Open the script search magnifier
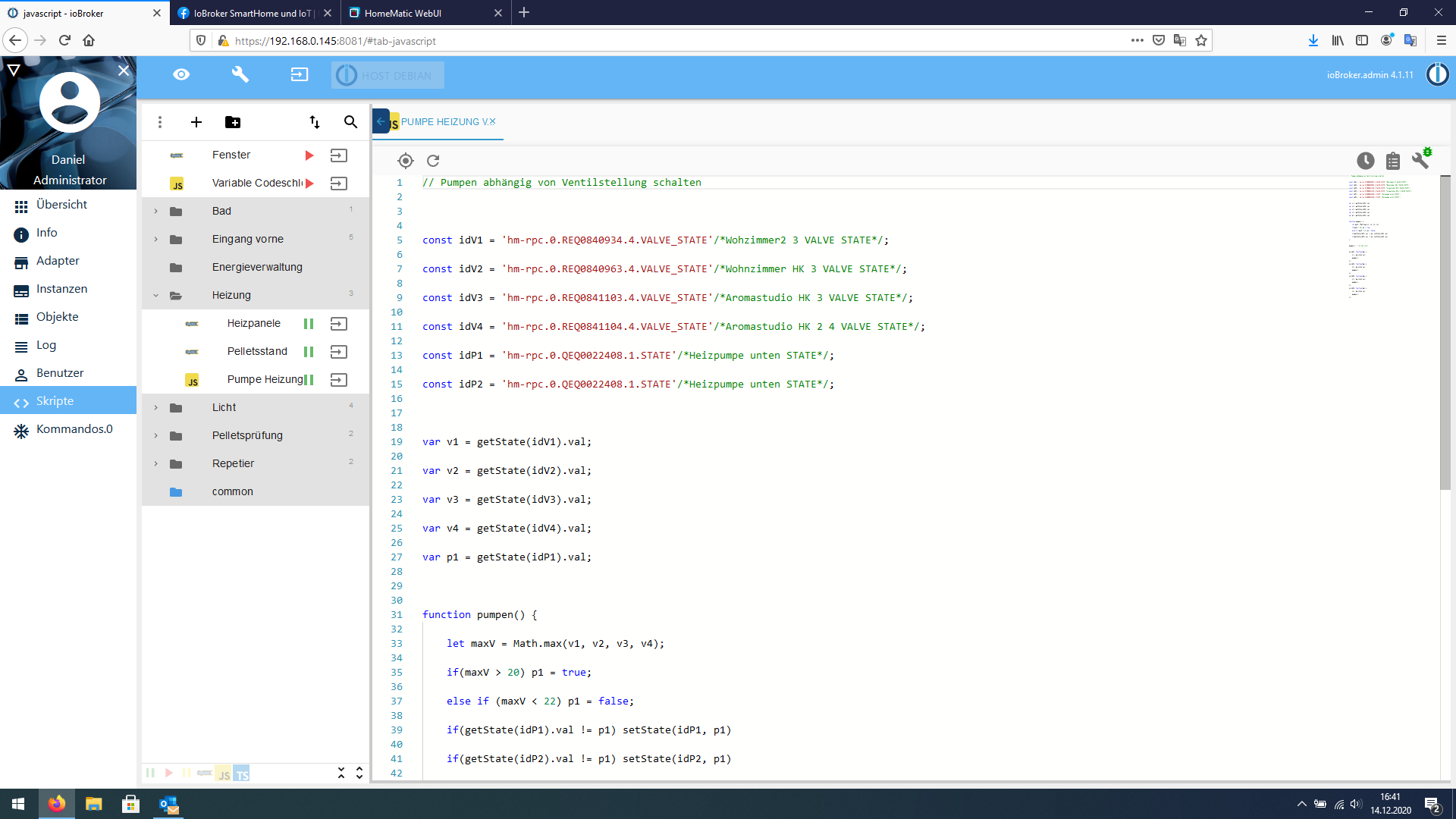Screen dimensions: 1456x819 [x=350, y=122]
